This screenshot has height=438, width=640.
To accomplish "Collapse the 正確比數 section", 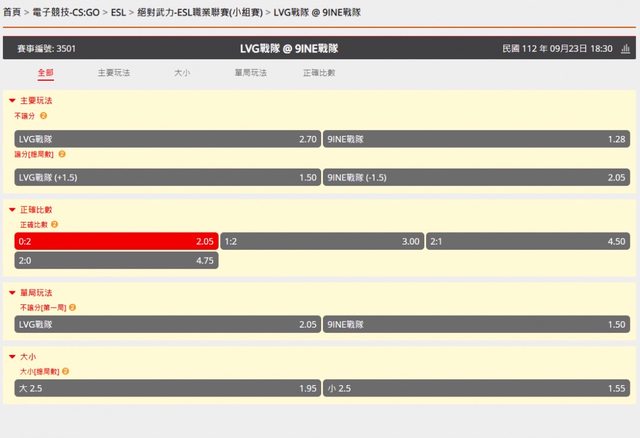I will (x=12, y=211).
